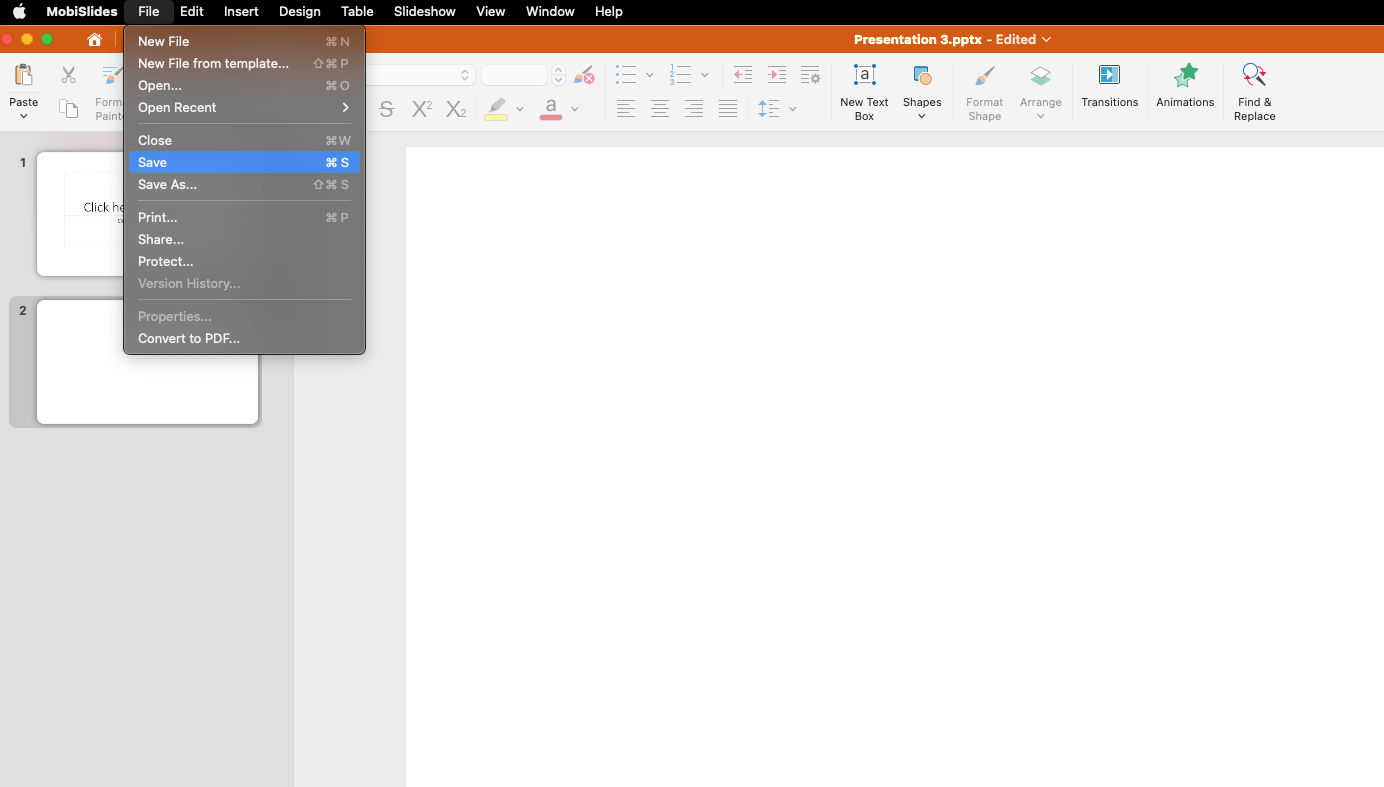1384x787 pixels.
Task: Insert a New Text Box
Action: click(864, 92)
